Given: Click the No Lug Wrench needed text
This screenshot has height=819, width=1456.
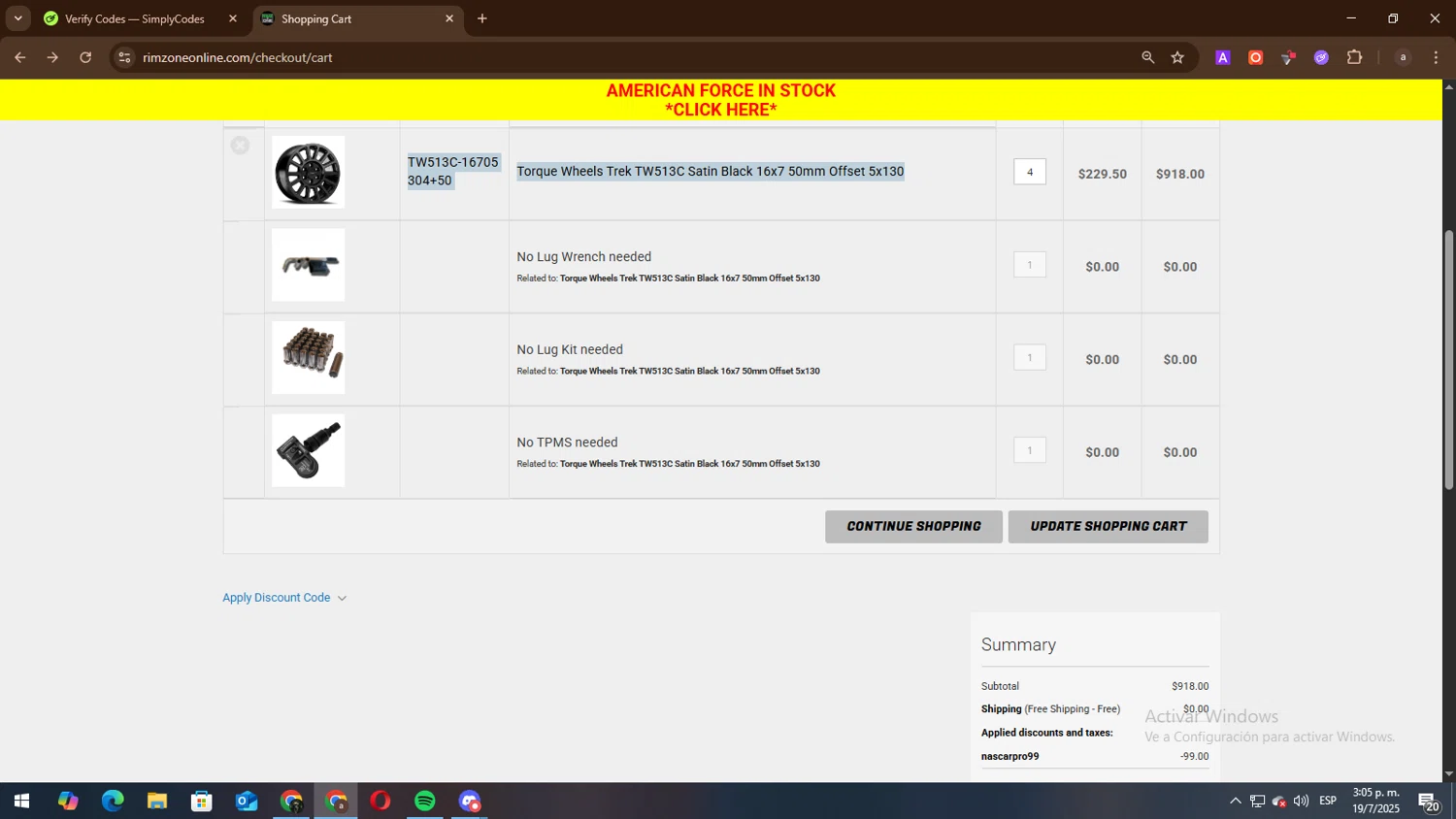Looking at the screenshot, I should click(x=584, y=257).
